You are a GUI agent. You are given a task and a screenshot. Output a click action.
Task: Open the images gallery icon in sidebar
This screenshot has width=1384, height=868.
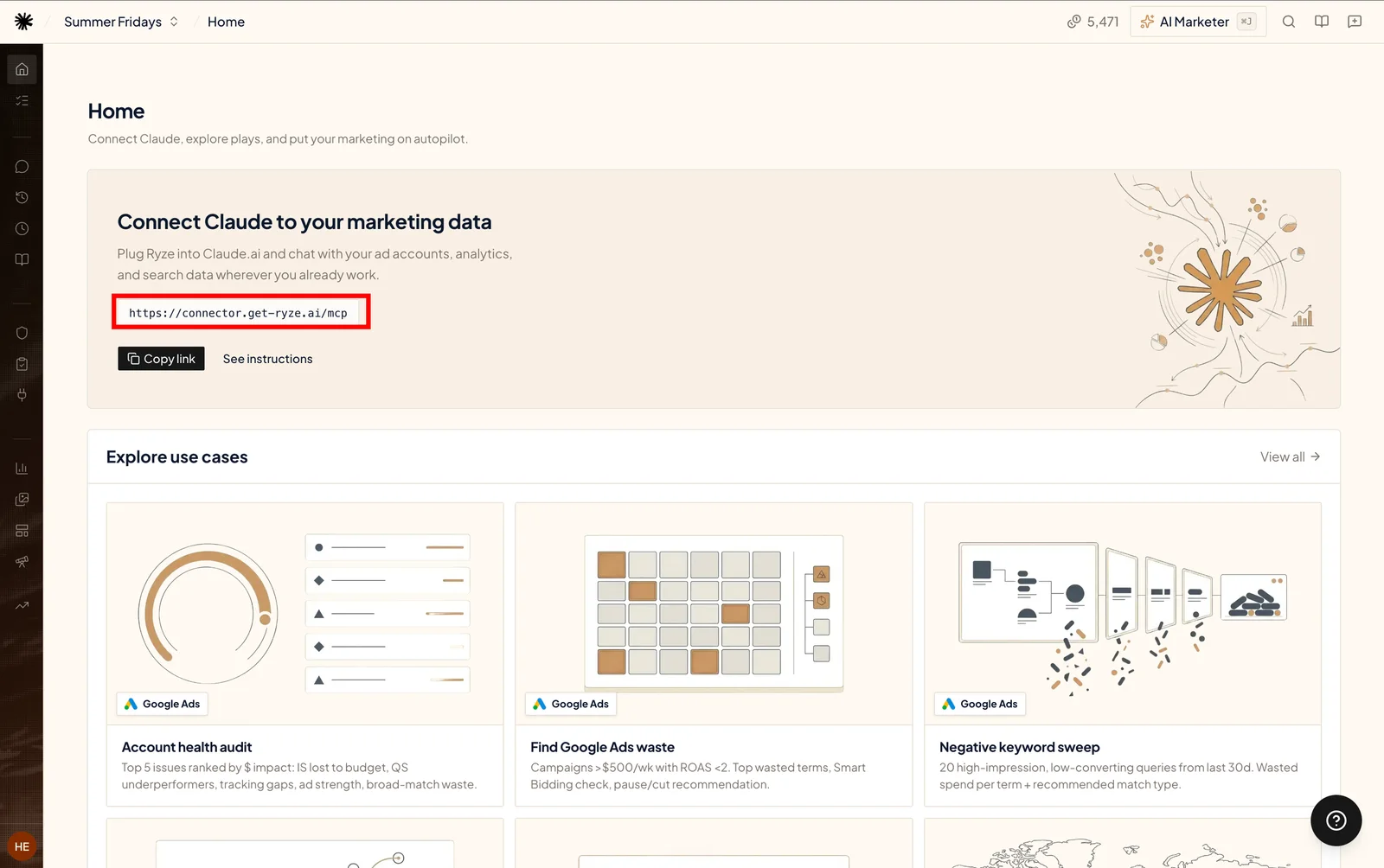[22, 499]
